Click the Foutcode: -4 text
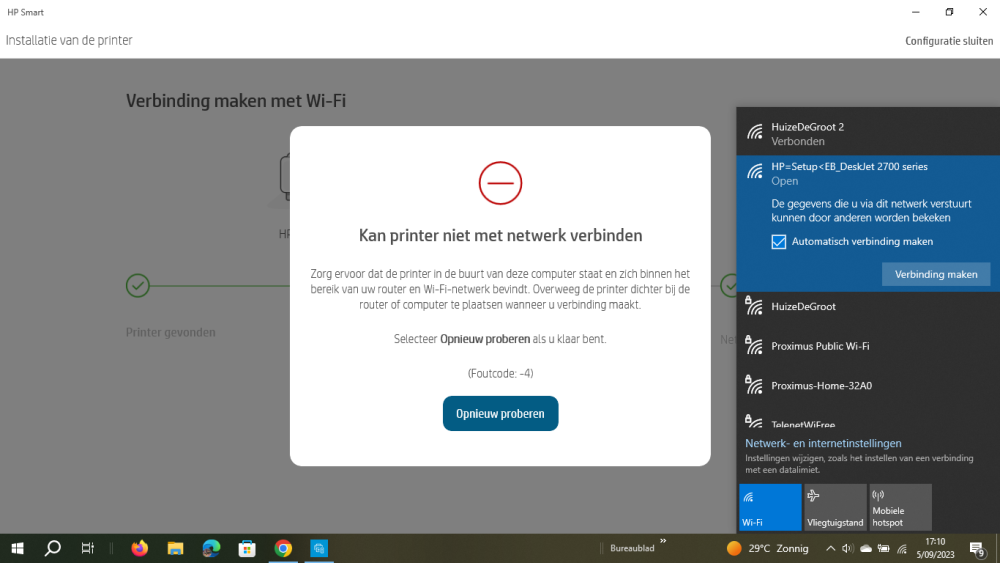 coord(500,374)
